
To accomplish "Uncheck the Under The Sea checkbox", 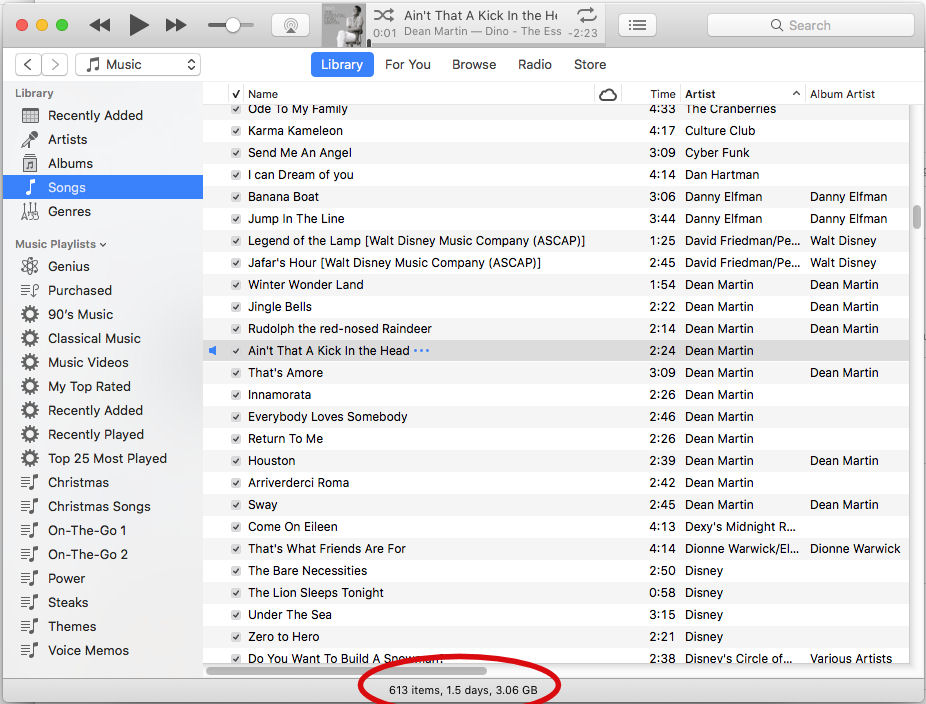I will click(x=236, y=615).
